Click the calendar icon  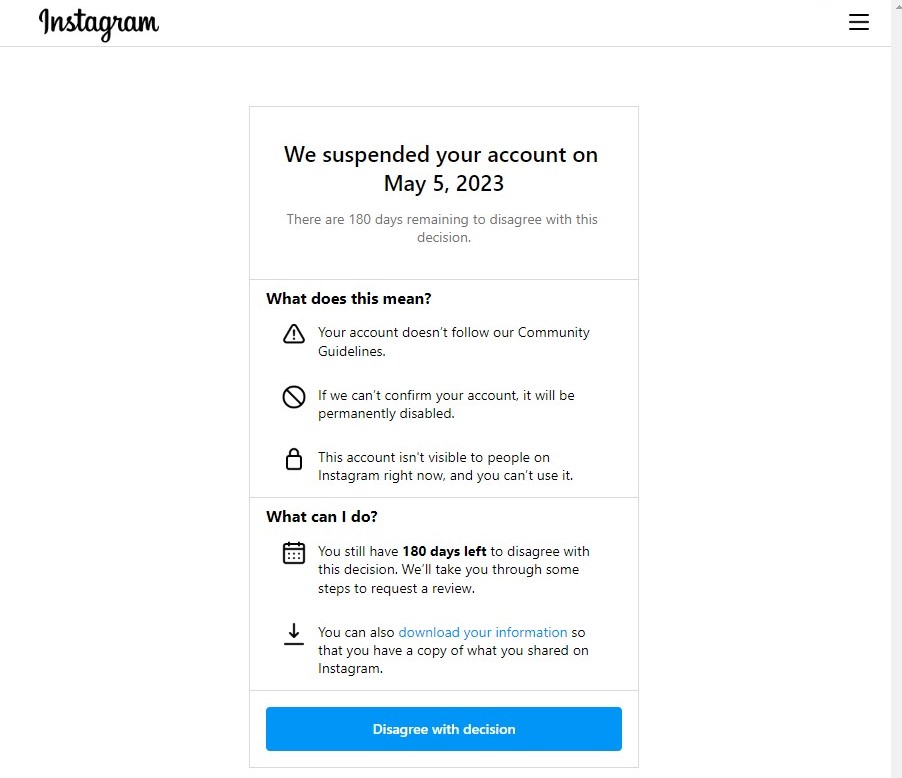click(x=293, y=553)
